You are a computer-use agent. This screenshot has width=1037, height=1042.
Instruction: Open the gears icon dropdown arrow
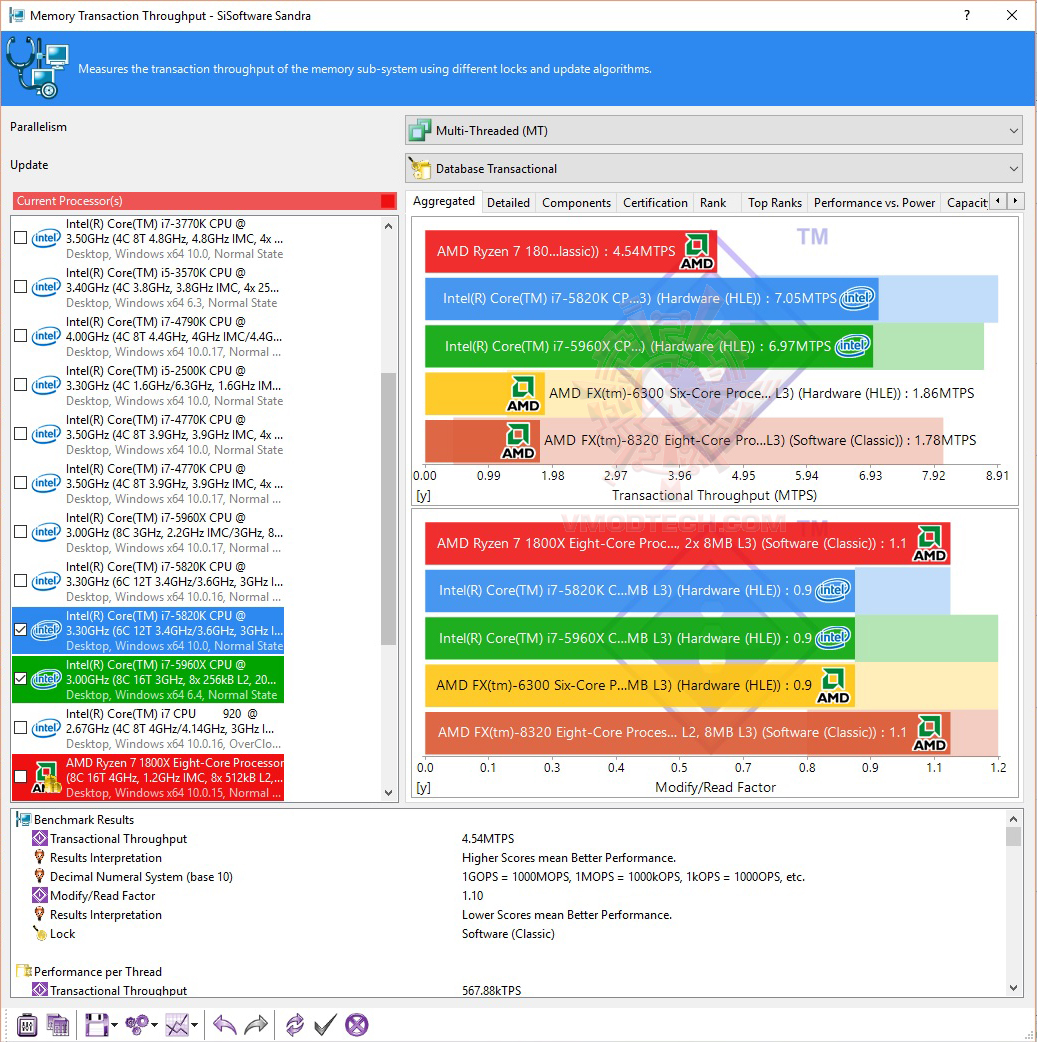pyautogui.click(x=155, y=1025)
